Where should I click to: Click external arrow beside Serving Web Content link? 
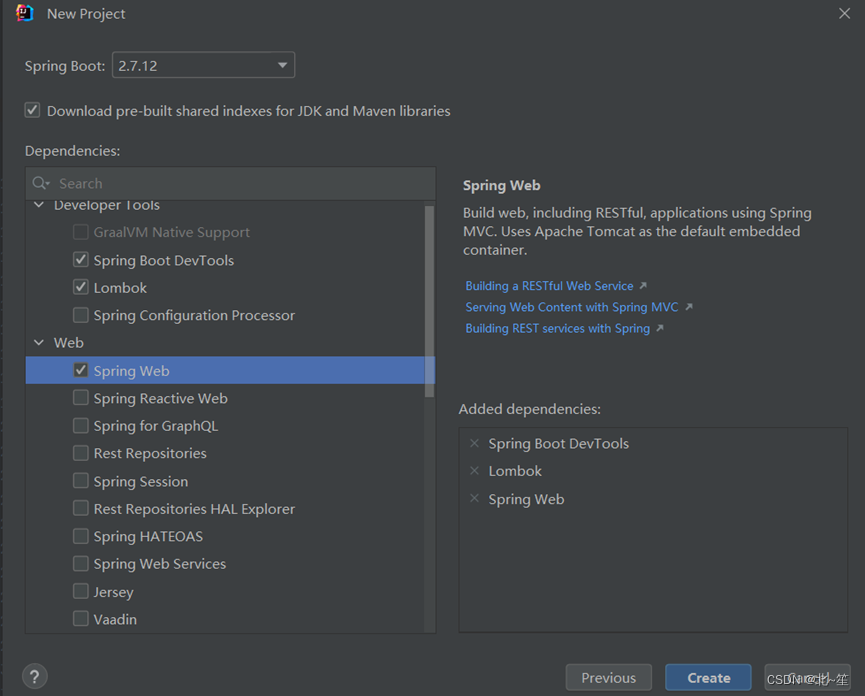coord(688,307)
